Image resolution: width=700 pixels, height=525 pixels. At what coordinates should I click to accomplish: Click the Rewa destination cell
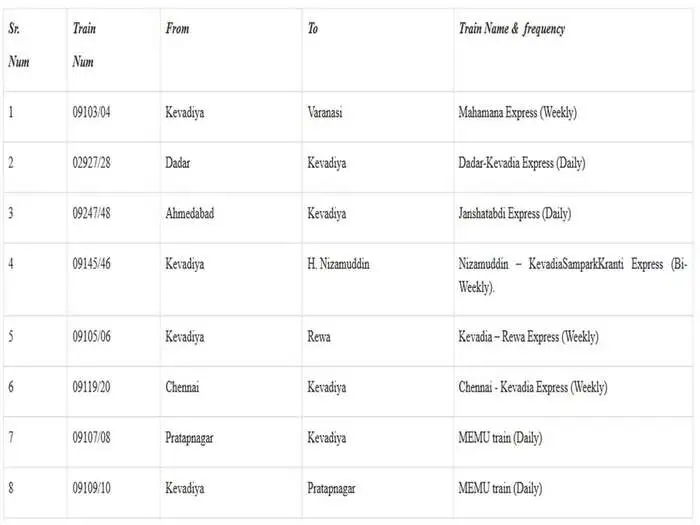click(x=319, y=337)
